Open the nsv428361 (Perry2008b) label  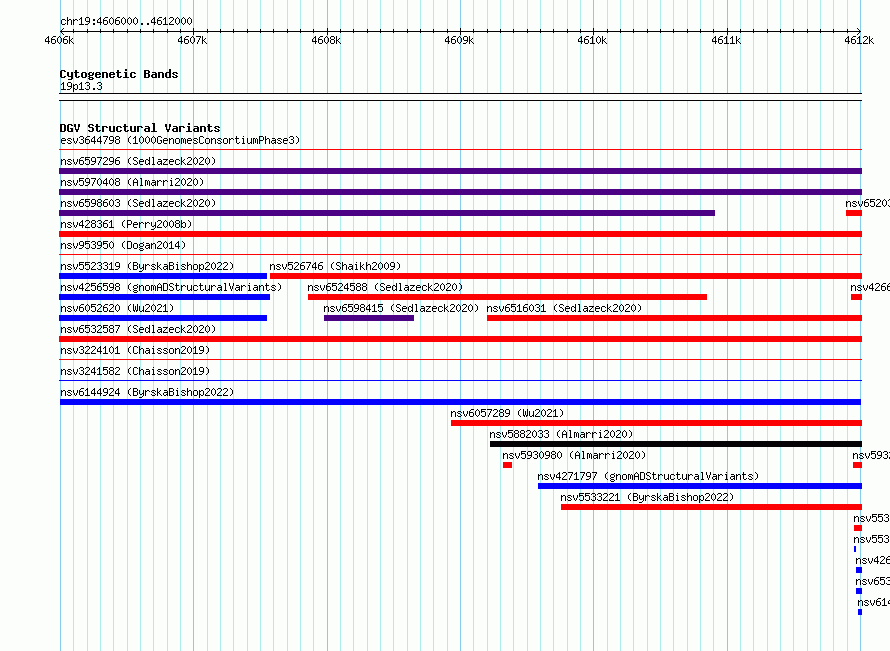126,224
